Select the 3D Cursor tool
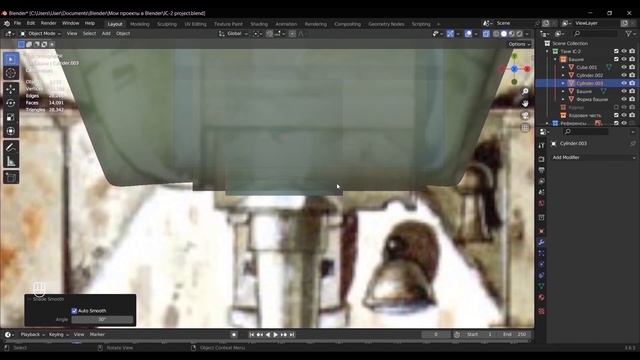Screen dimensions: 640x360 pyautogui.click(x=11, y=73)
